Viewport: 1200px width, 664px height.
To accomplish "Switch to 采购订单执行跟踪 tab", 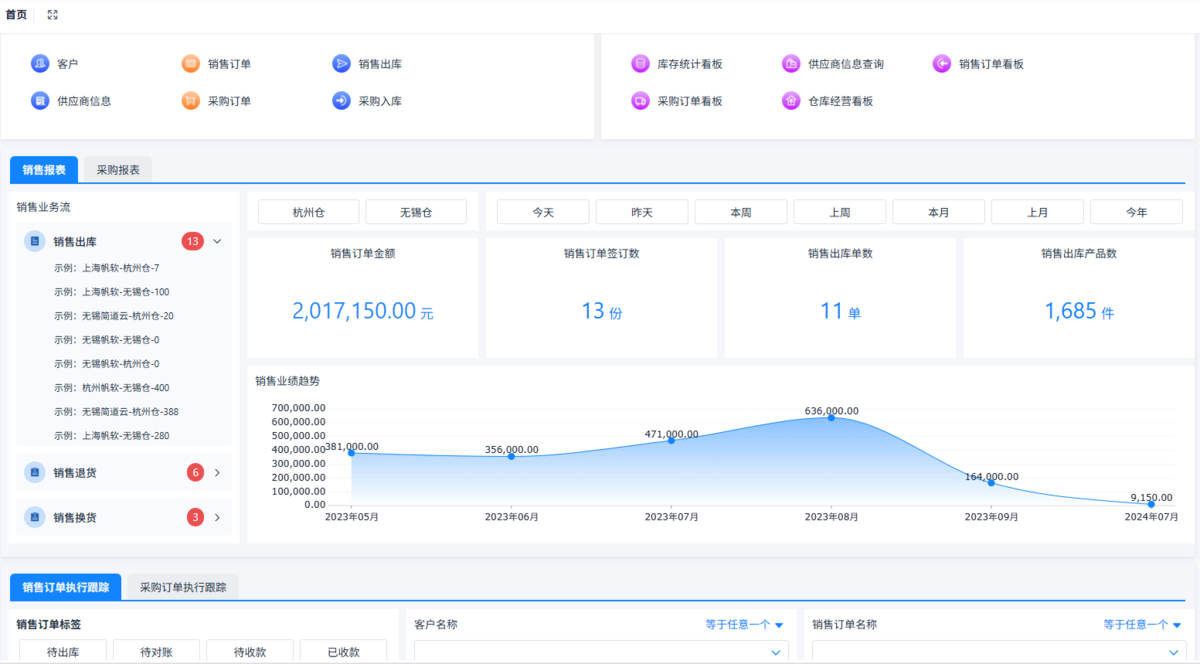I will [183, 587].
